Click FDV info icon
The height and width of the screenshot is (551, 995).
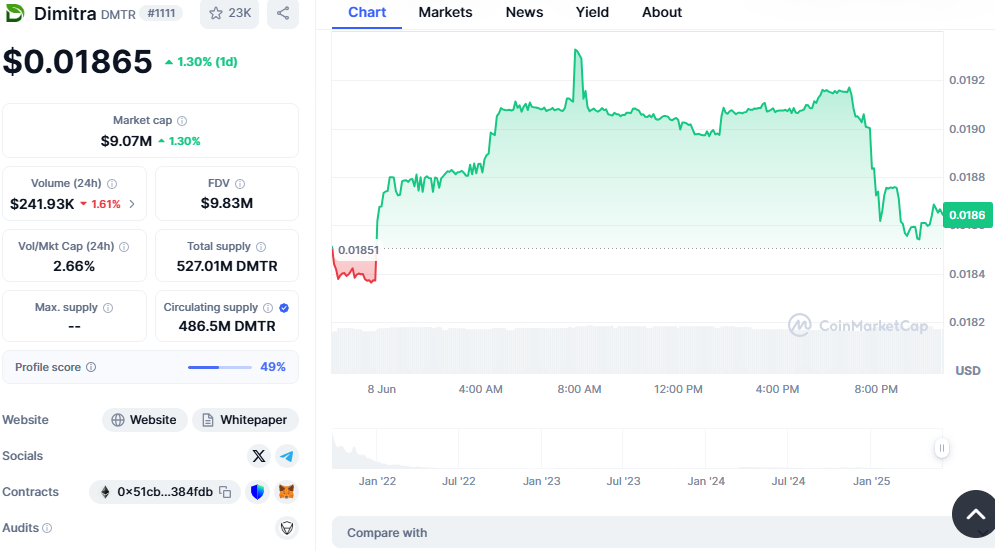pyautogui.click(x=240, y=183)
